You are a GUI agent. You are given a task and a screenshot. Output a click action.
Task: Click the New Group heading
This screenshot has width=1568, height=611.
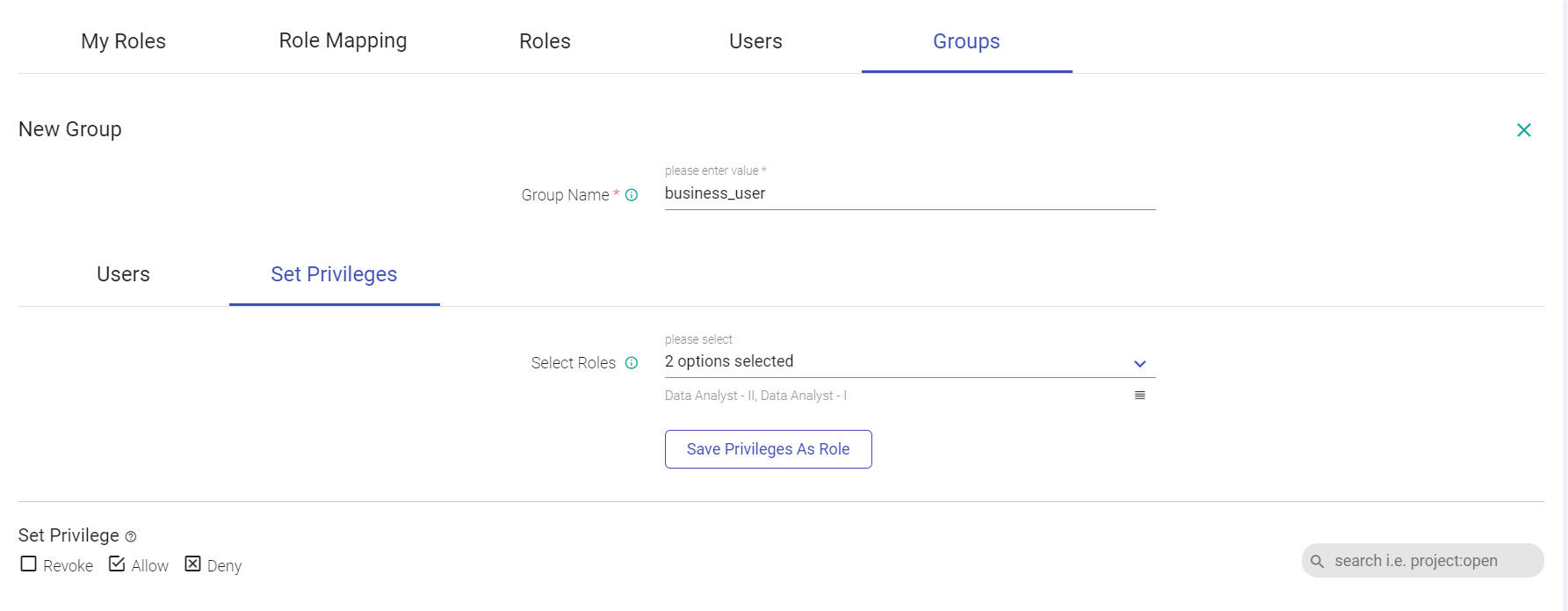click(70, 129)
